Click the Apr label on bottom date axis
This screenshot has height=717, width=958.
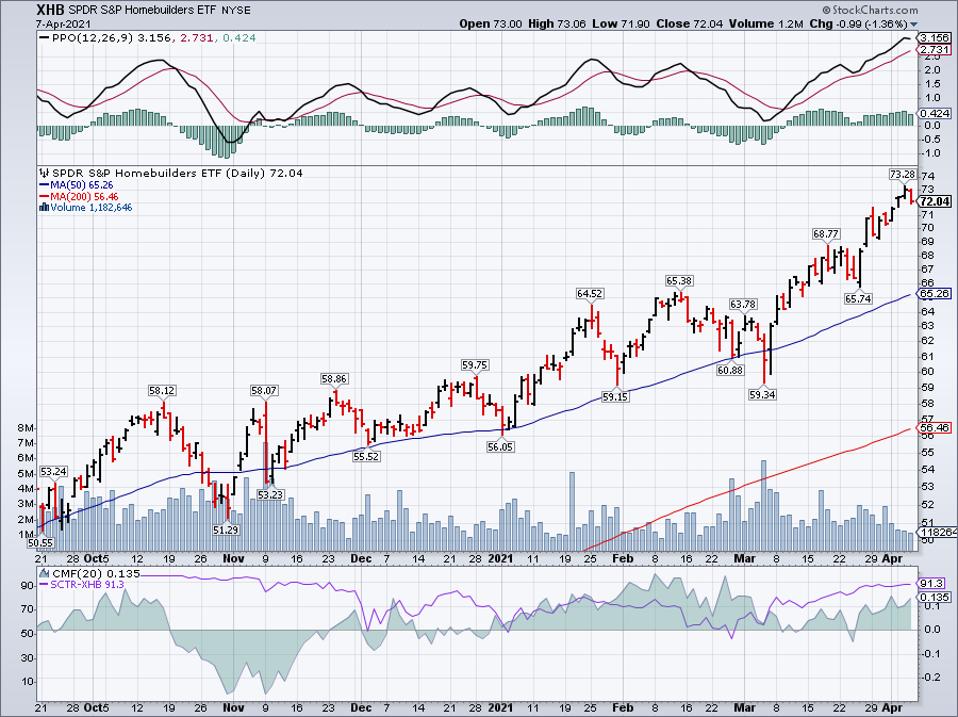pos(893,708)
